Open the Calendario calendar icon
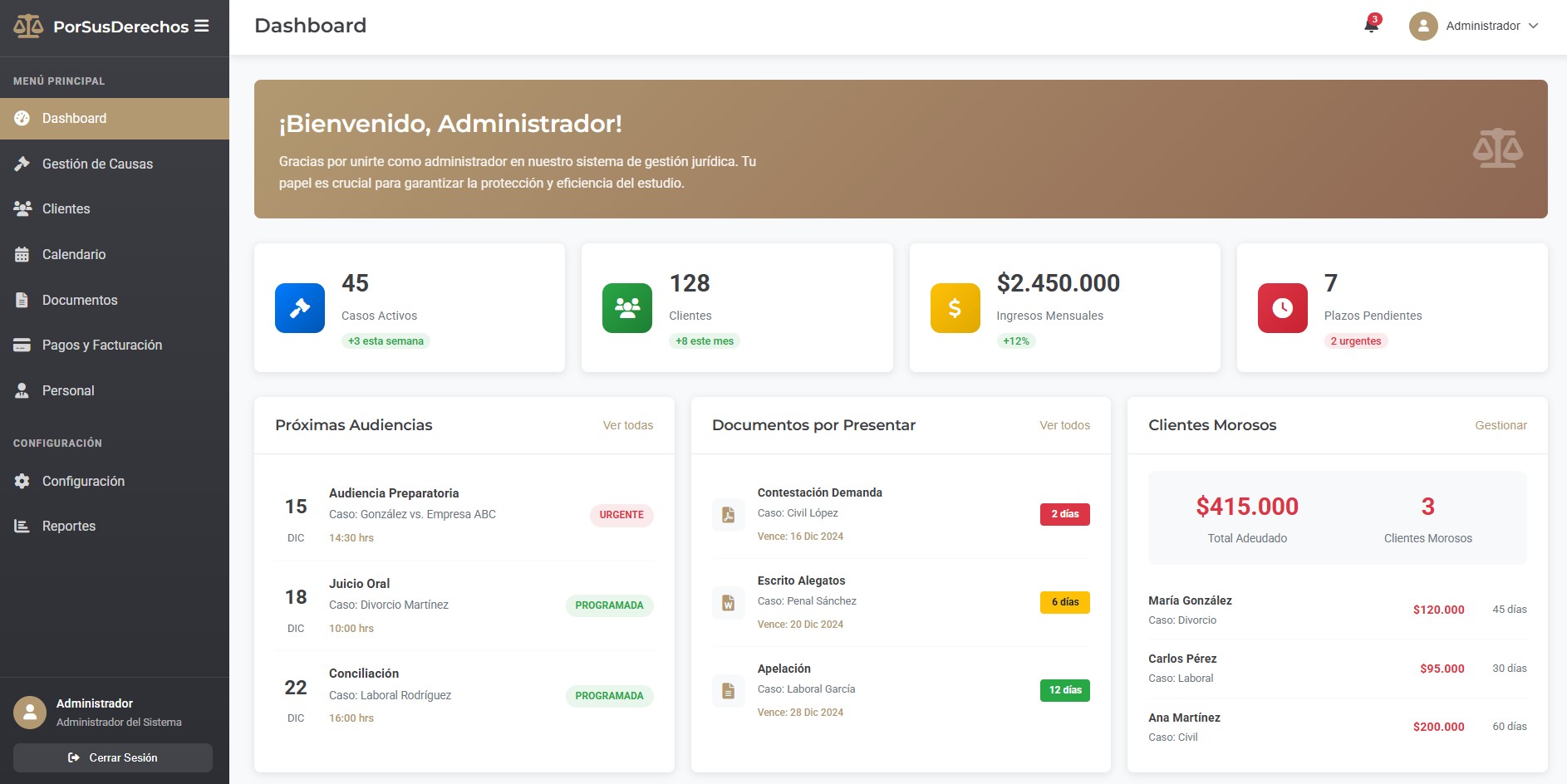1567x784 pixels. [x=22, y=254]
